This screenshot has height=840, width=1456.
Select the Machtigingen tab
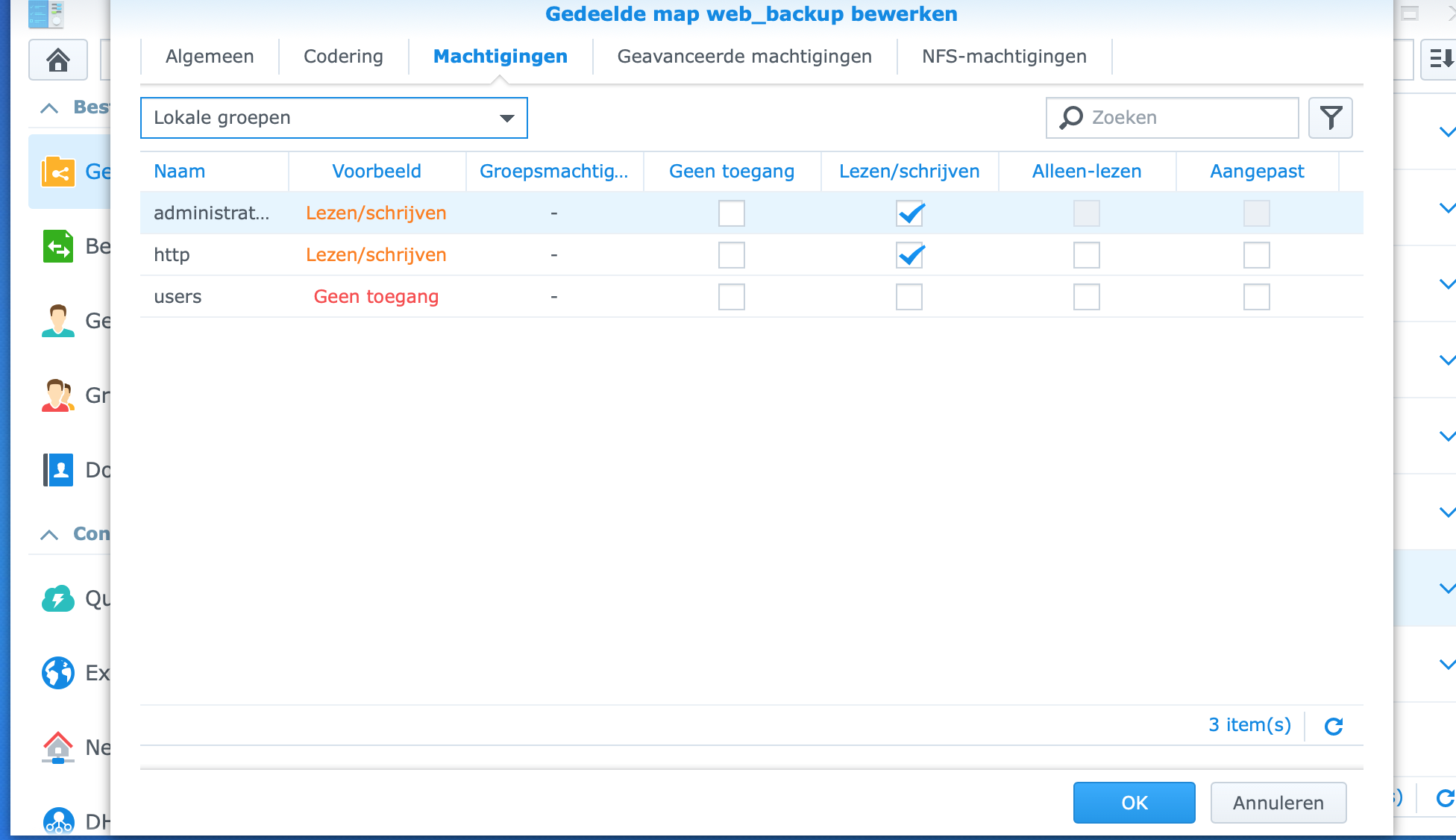[x=501, y=57]
